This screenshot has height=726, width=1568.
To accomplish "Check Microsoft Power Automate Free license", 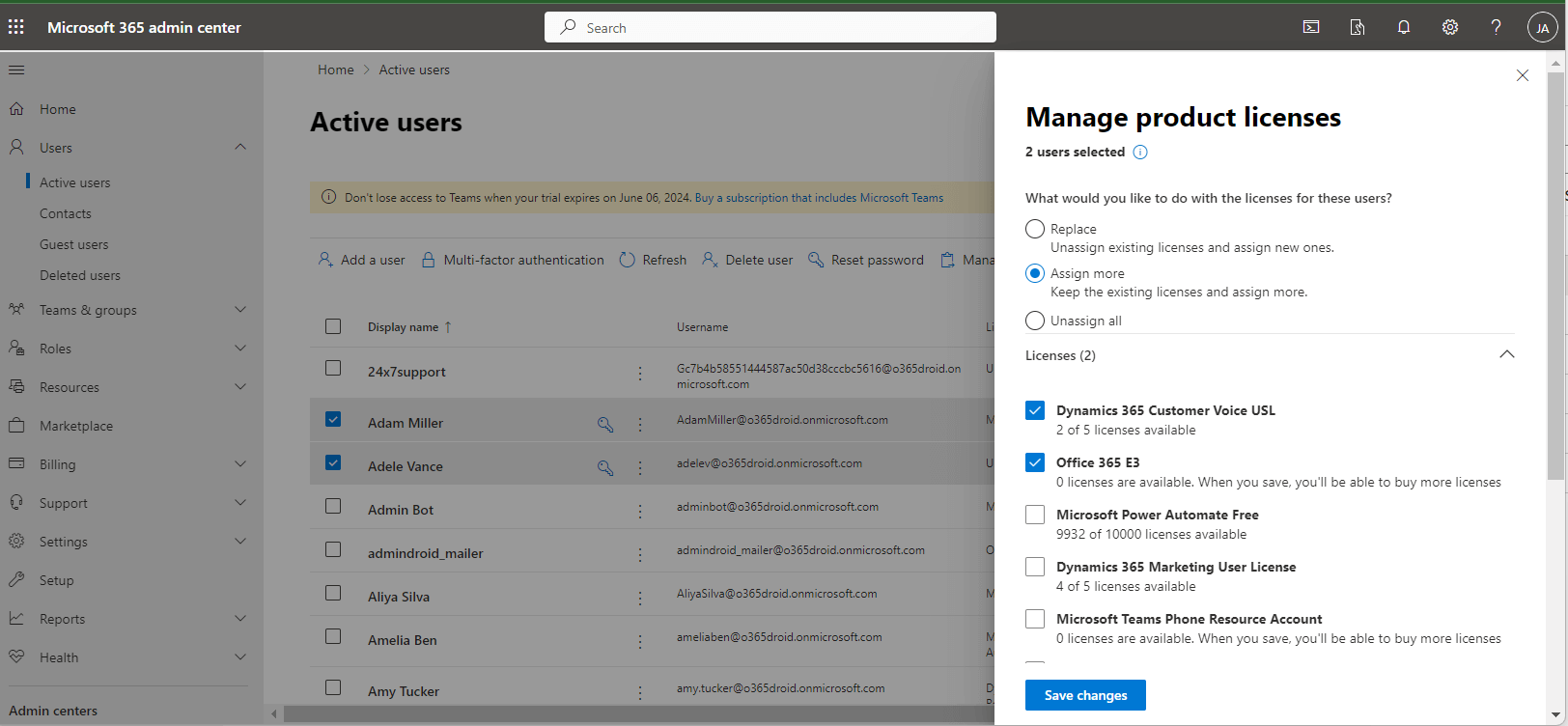I will coord(1035,515).
